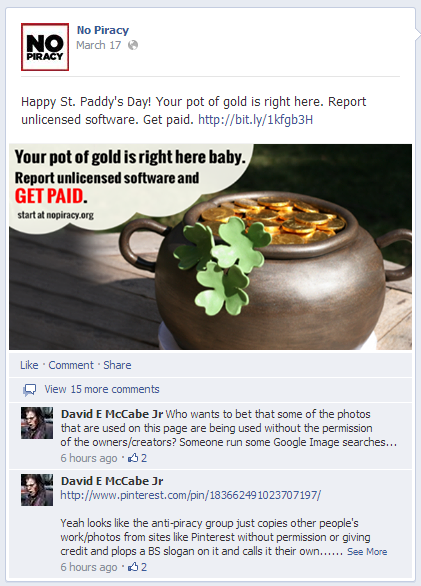The height and width of the screenshot is (586, 421).
Task: Open David McCabe's avatar on first comment
Action: coord(37,423)
